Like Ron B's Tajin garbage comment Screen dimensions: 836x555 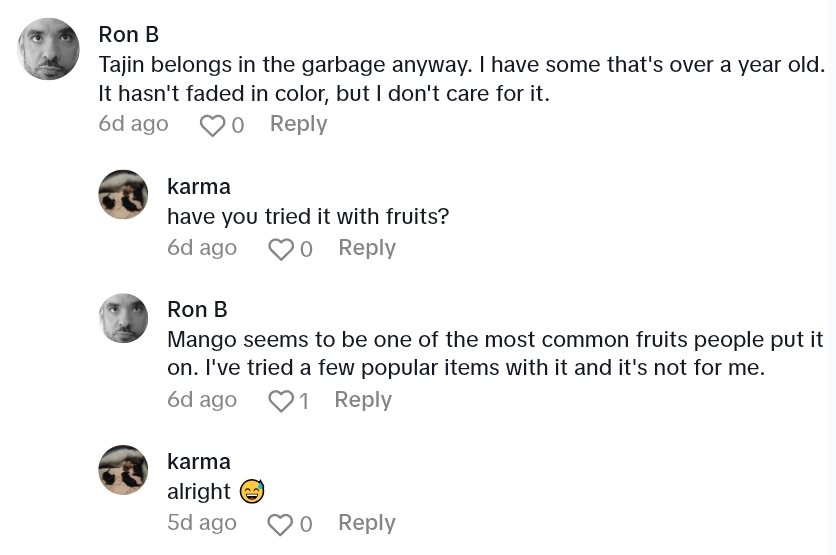point(212,125)
